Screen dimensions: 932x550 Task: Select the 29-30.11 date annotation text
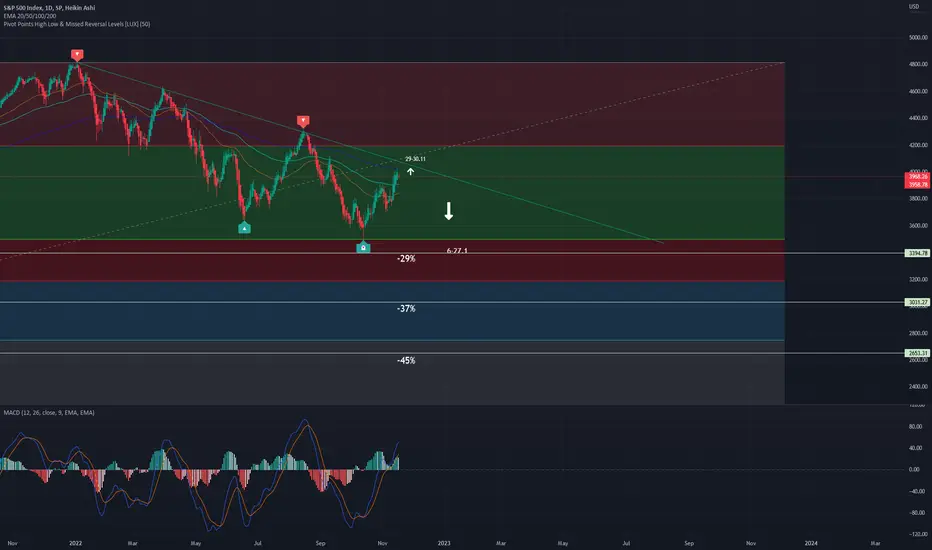pos(415,159)
